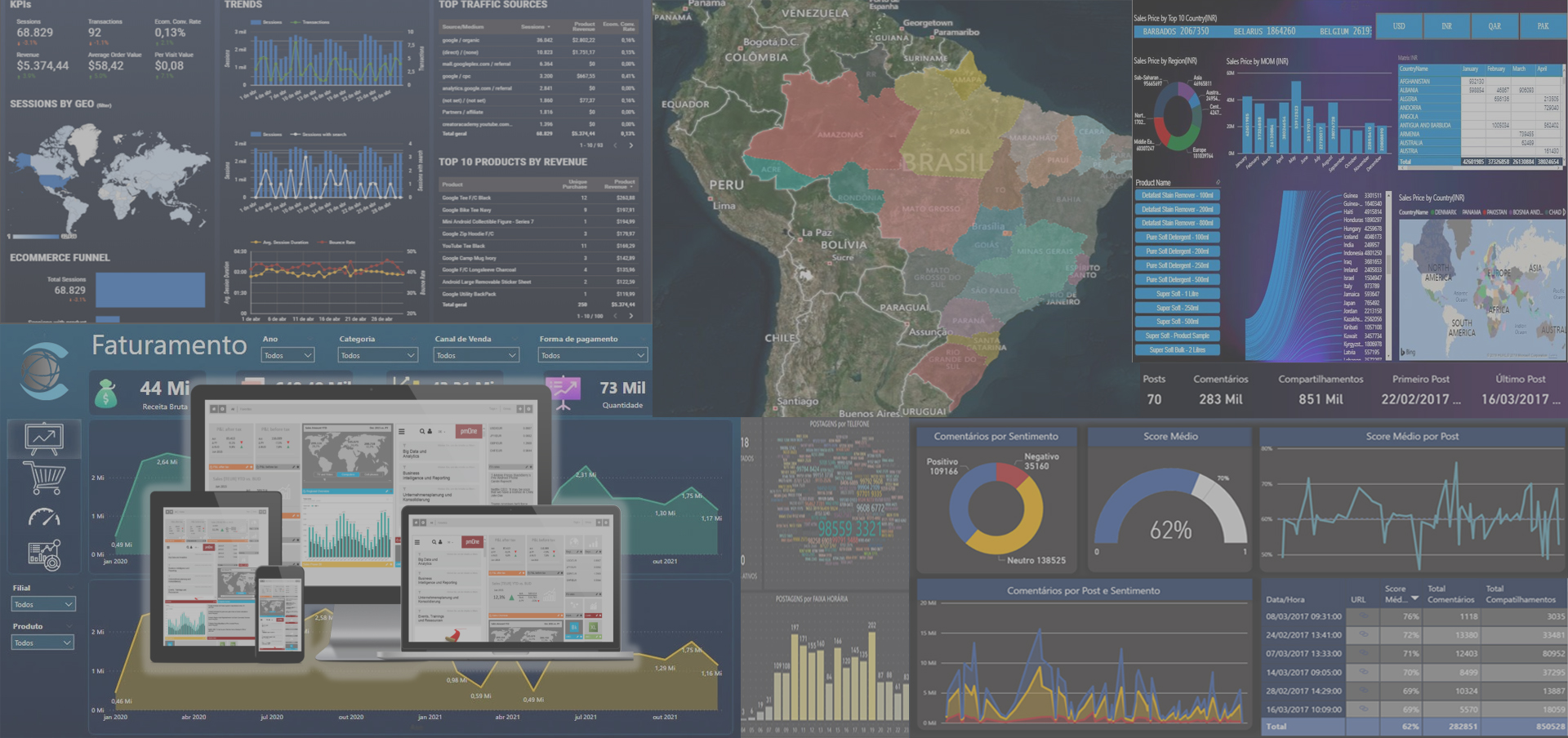Click the globe logo beside Faturamento

click(45, 371)
